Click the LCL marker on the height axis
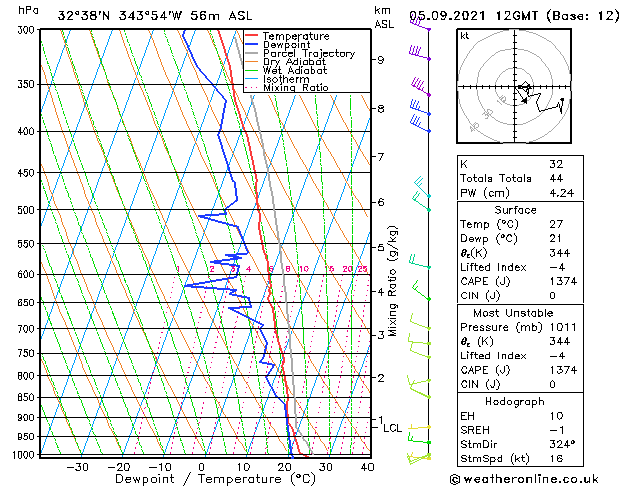Screen dimensions: 629x486 click(x=392, y=428)
